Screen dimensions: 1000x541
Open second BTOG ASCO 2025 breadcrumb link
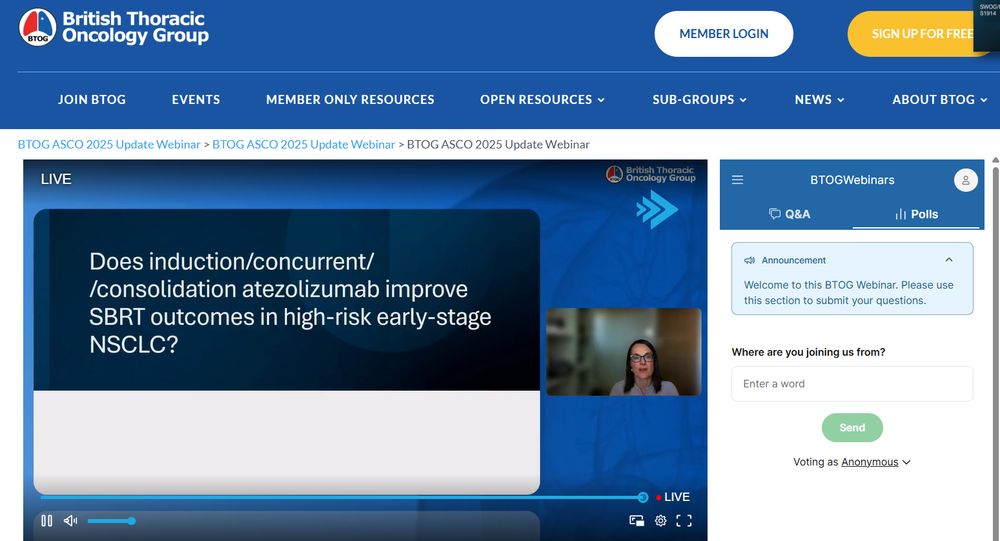(304, 144)
